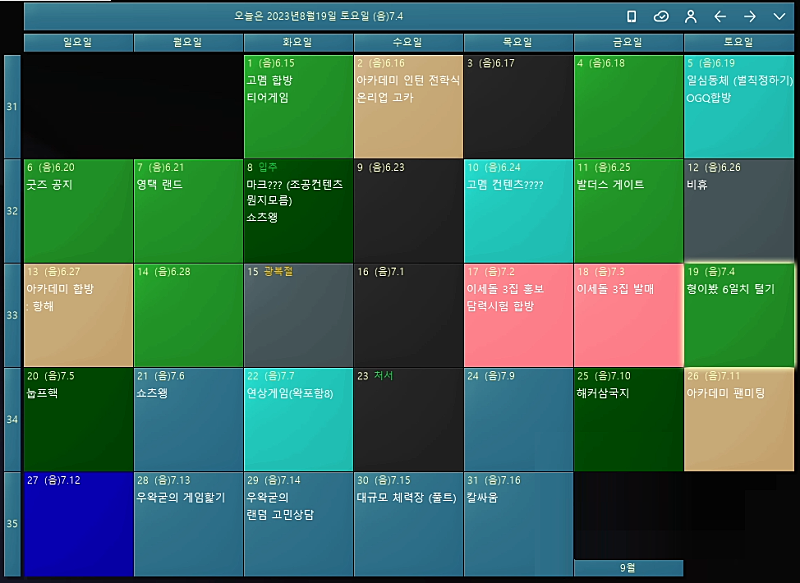The image size is (800, 583).
Task: Click the 수요일 column header
Action: pos(408,42)
